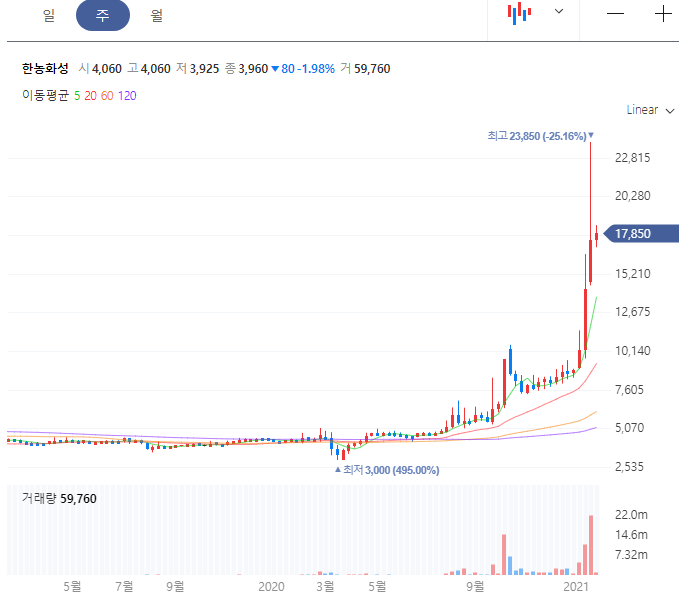Screen dimensions: 679x603
Task: Switch to the 일 (daily) chart tab
Action: pyautogui.click(x=48, y=16)
